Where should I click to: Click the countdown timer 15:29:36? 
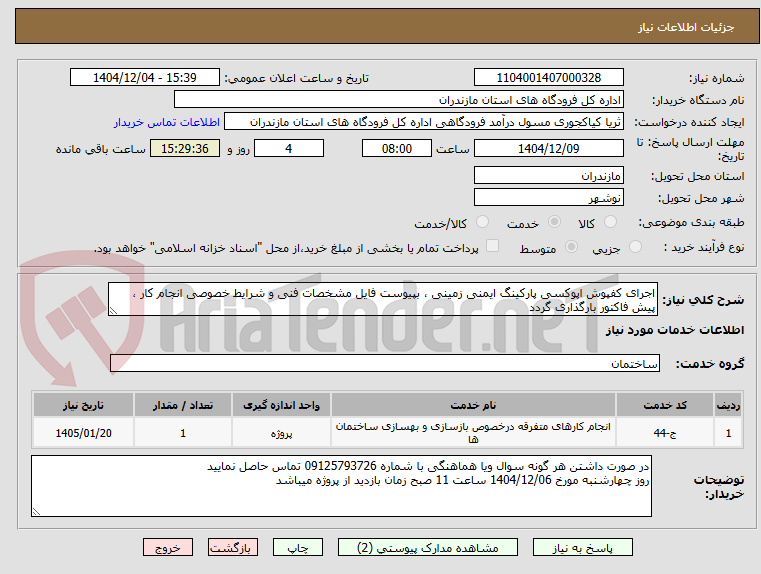pyautogui.click(x=185, y=148)
